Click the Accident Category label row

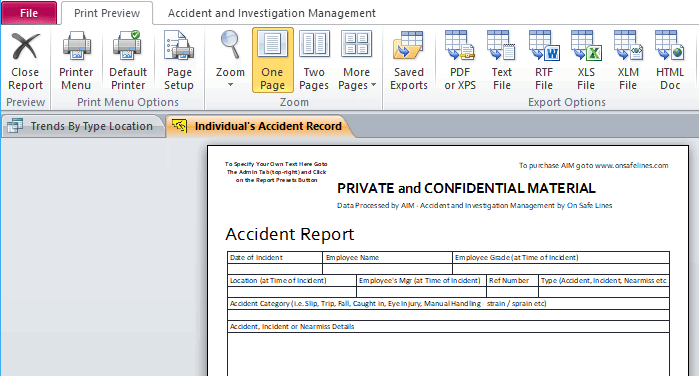point(448,304)
